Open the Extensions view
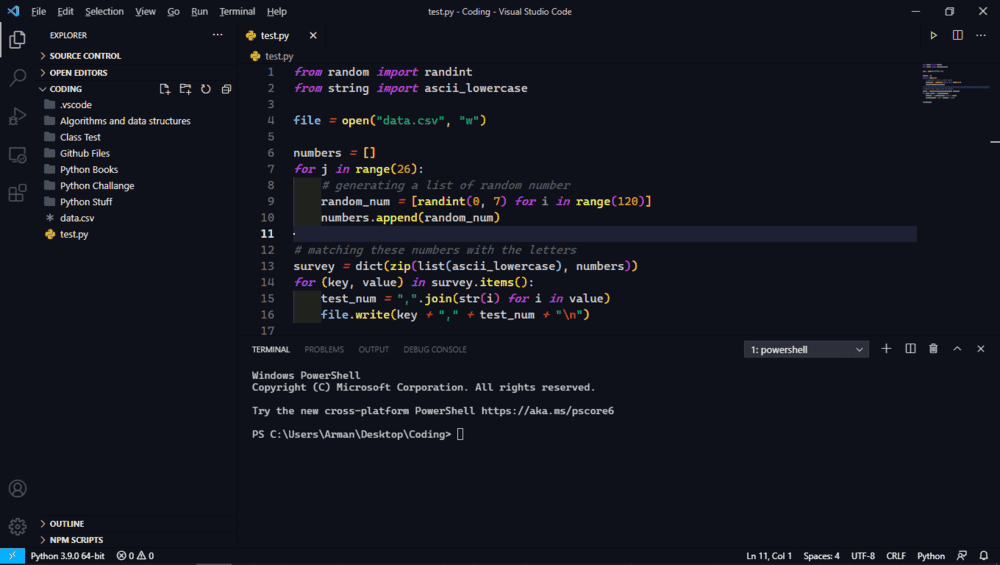Viewport: 1000px width, 565px height. coord(17,193)
